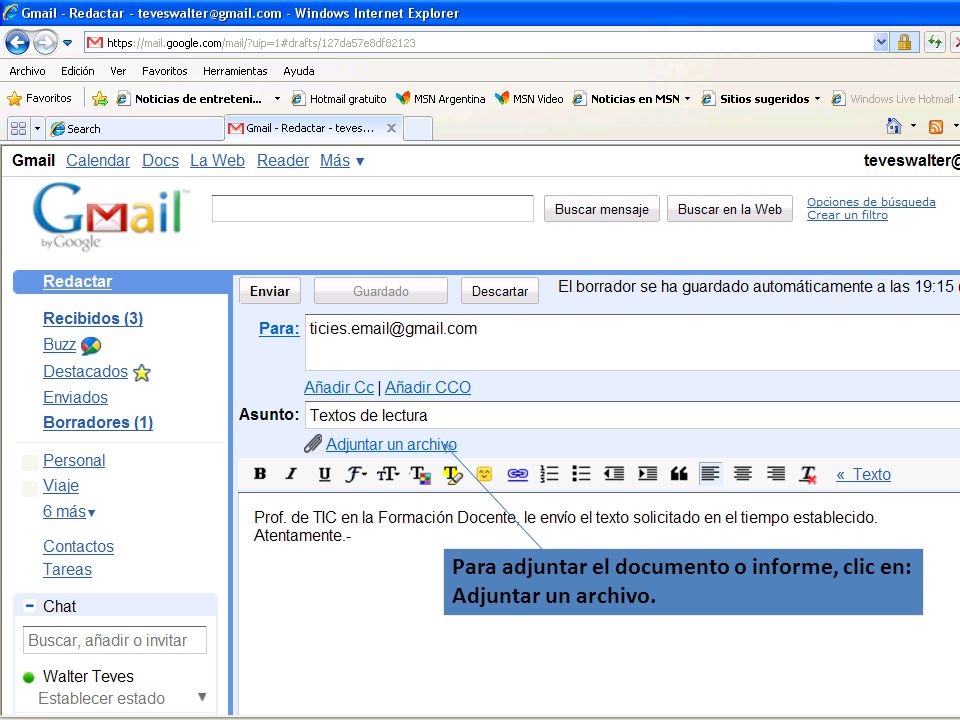Screen dimensions: 960x720
Task: Switch to plain text with « Texto
Action: [863, 474]
